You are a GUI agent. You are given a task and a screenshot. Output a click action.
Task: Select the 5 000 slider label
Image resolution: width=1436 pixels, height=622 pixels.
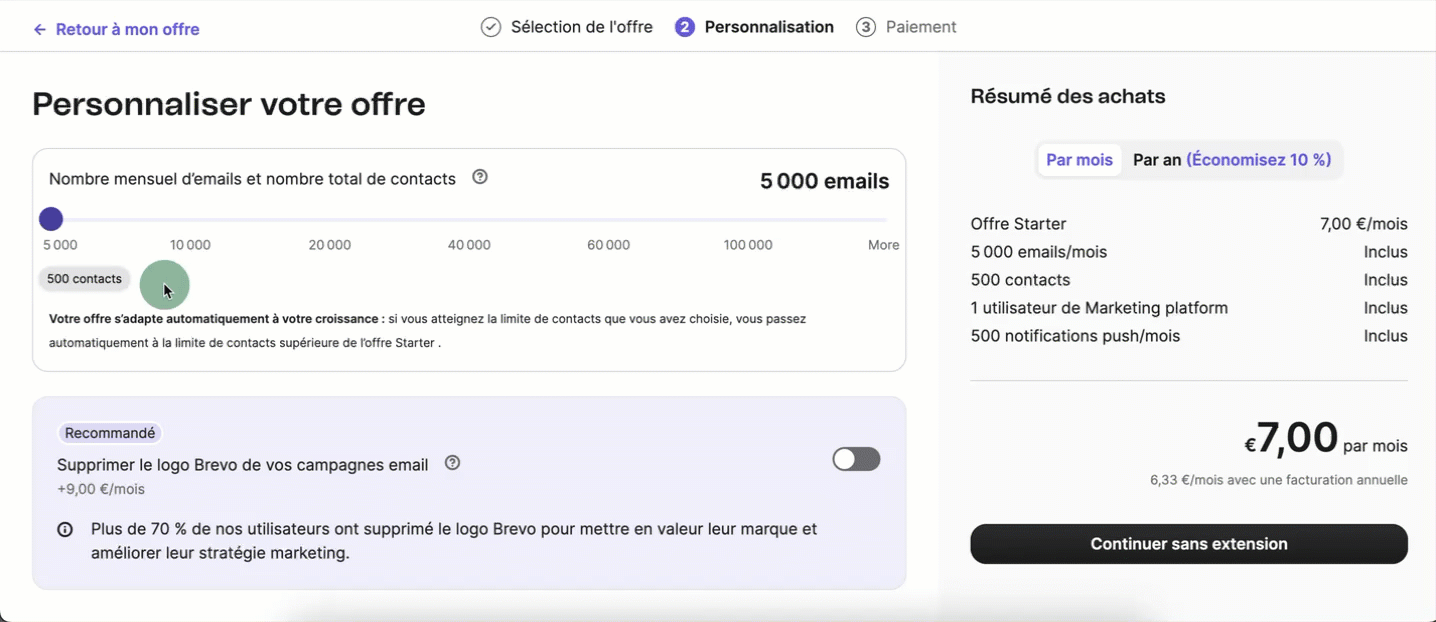tap(60, 245)
